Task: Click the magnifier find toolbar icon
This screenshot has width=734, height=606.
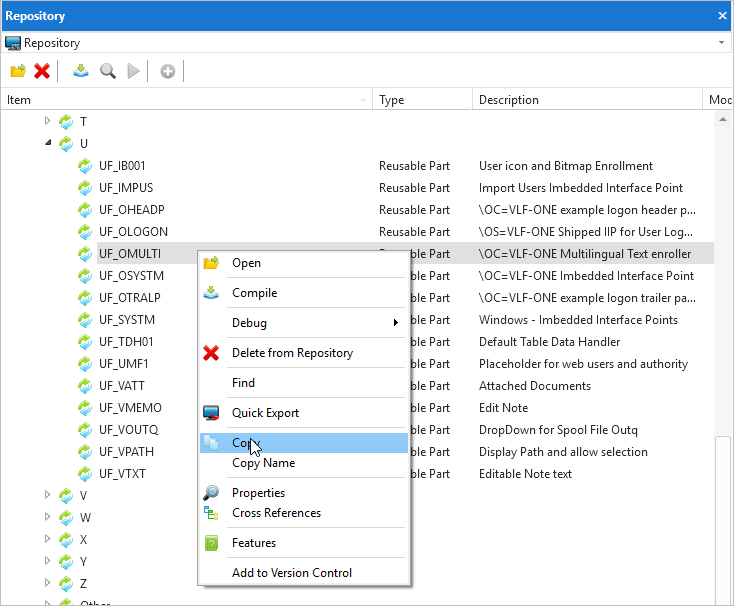Action: point(107,71)
